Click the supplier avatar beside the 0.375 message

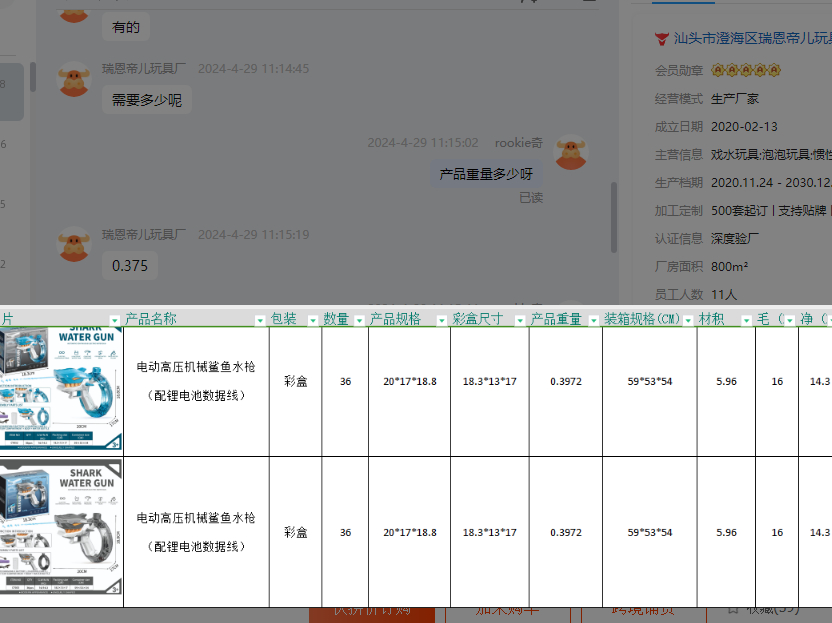click(74, 244)
